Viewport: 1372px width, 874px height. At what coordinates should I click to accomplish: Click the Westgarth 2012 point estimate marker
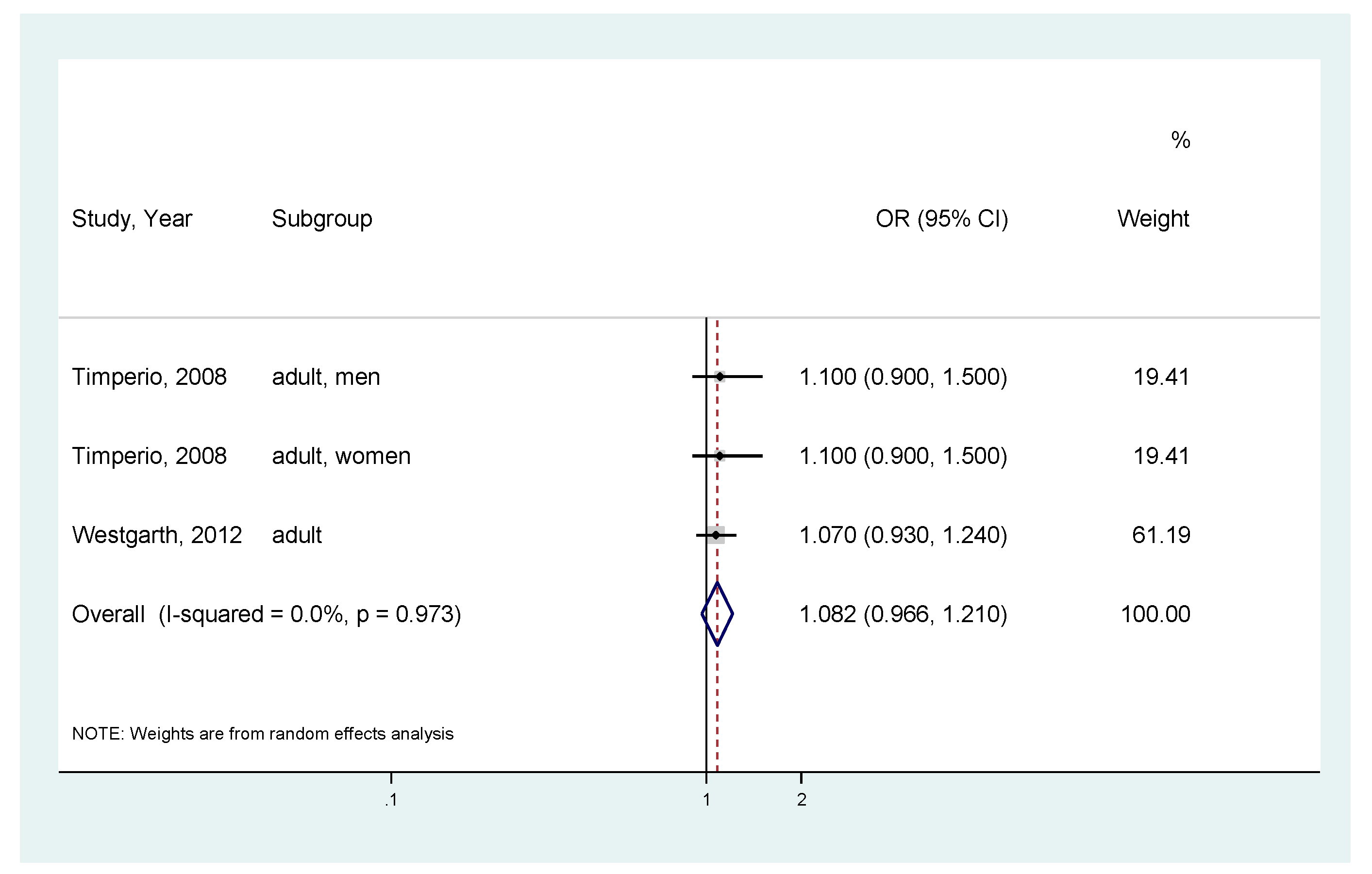[x=716, y=535]
